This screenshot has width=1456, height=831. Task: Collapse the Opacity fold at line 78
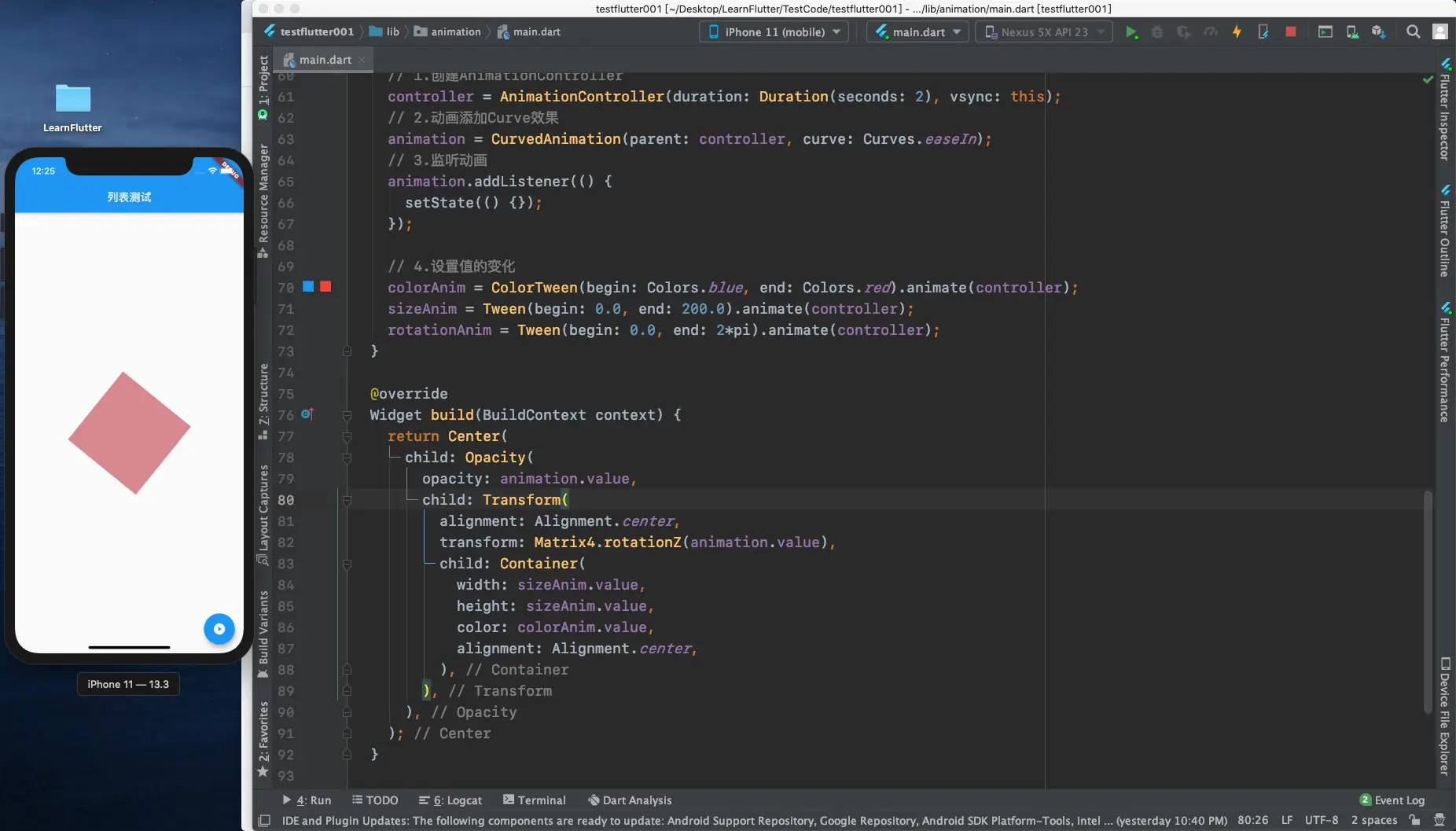[347, 458]
